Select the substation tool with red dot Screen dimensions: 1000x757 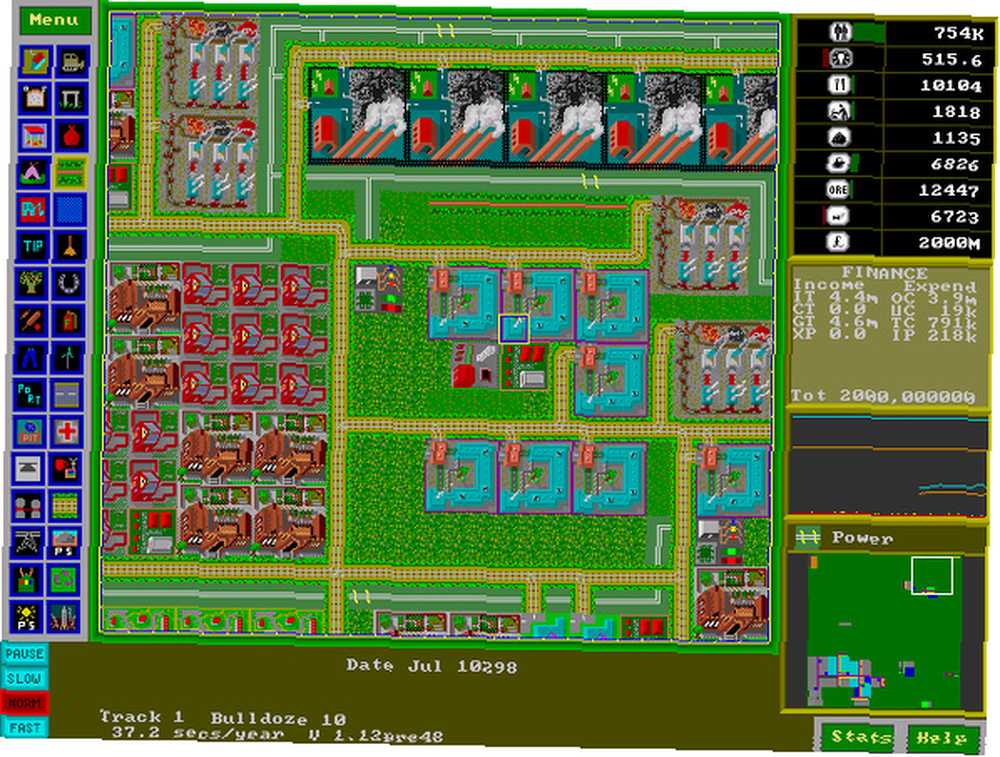coord(66,469)
